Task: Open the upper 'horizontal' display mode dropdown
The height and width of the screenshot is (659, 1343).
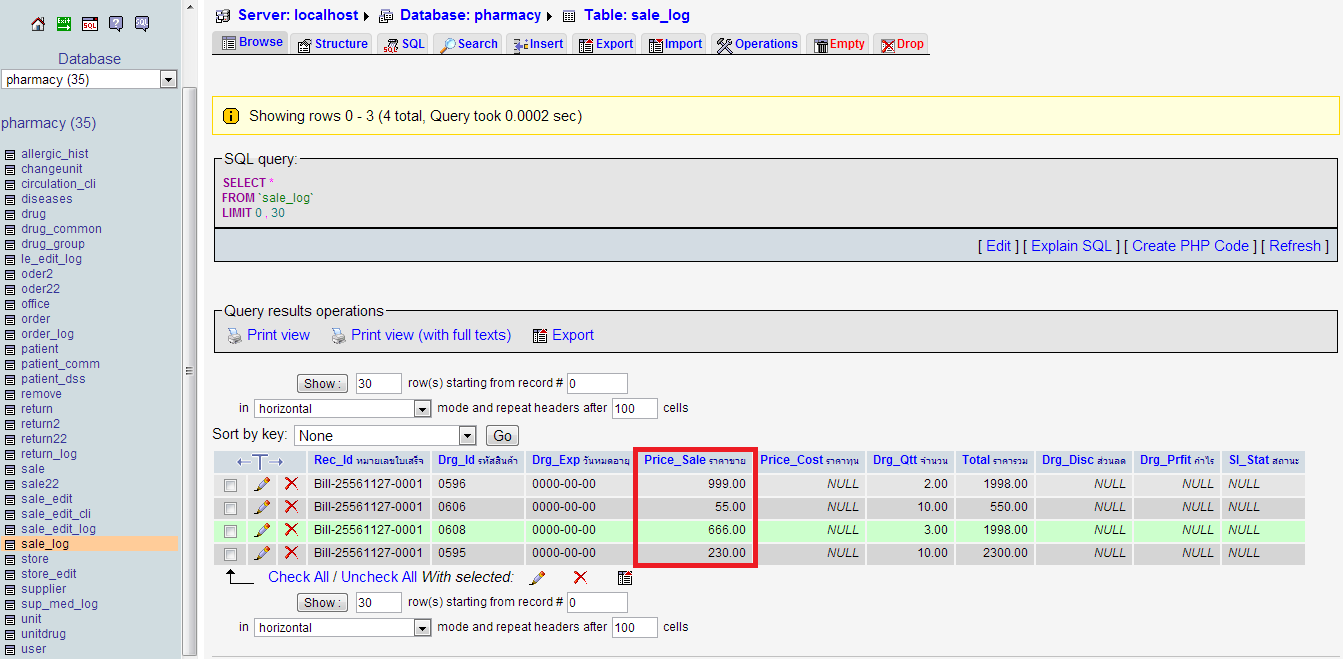Action: click(x=343, y=408)
